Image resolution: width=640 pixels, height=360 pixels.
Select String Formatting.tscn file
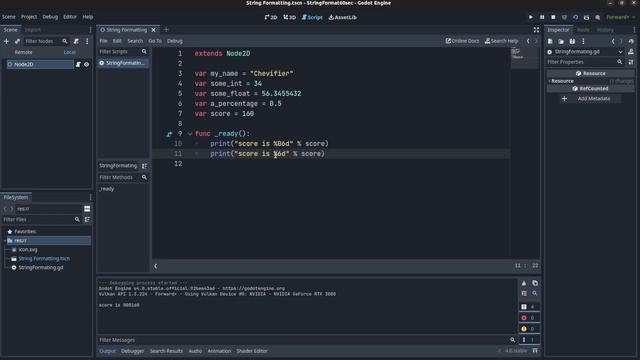pyautogui.click(x=44, y=258)
